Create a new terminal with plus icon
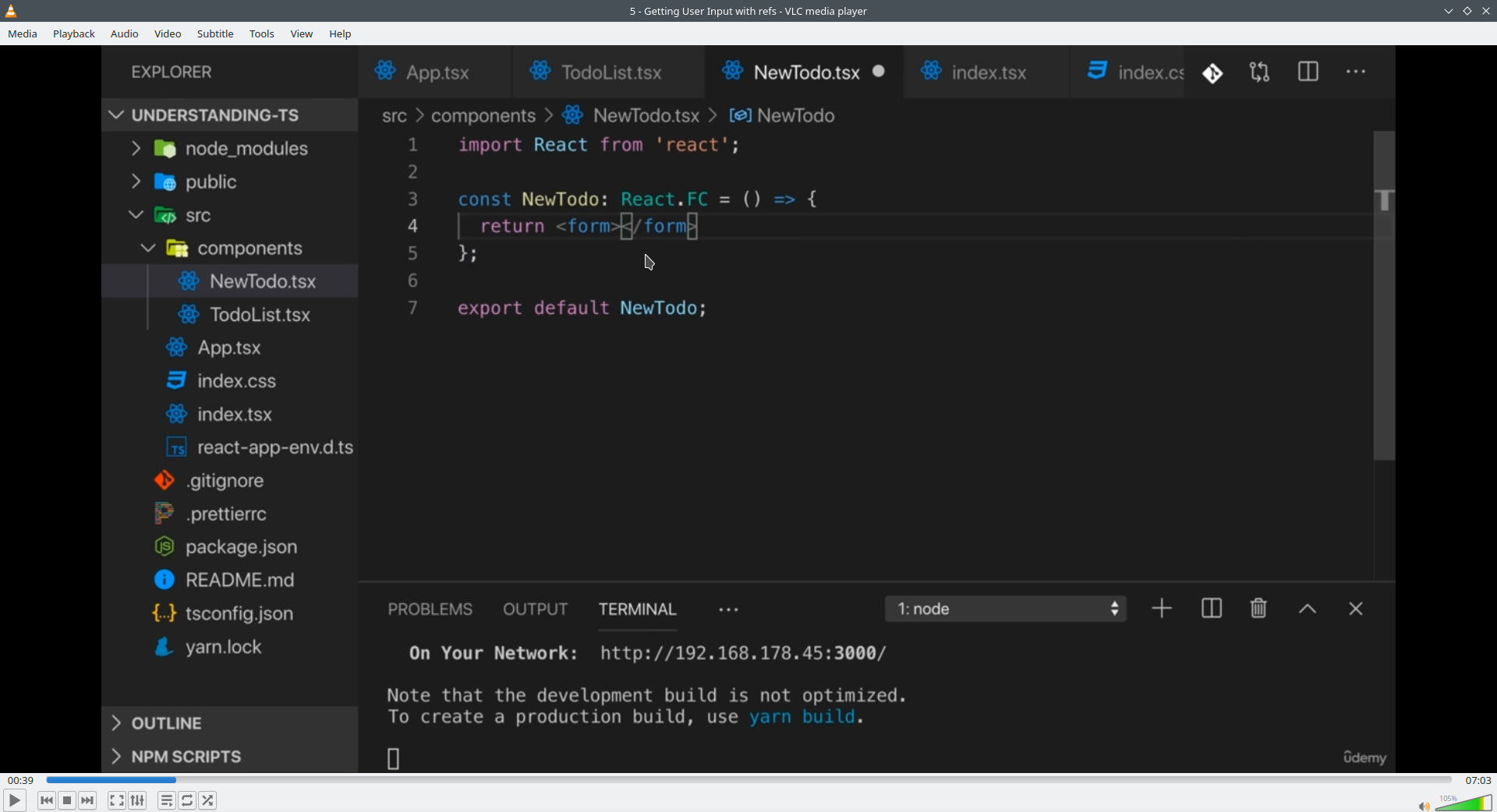Screen dimensions: 1497x812 (x=1162, y=609)
